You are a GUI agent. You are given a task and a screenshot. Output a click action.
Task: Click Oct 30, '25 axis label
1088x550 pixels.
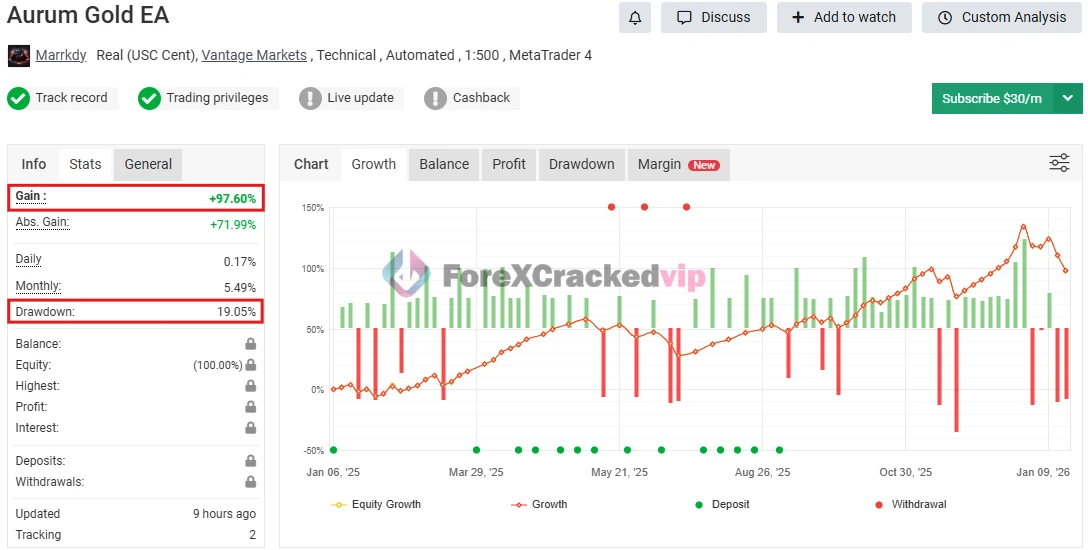[906, 472]
